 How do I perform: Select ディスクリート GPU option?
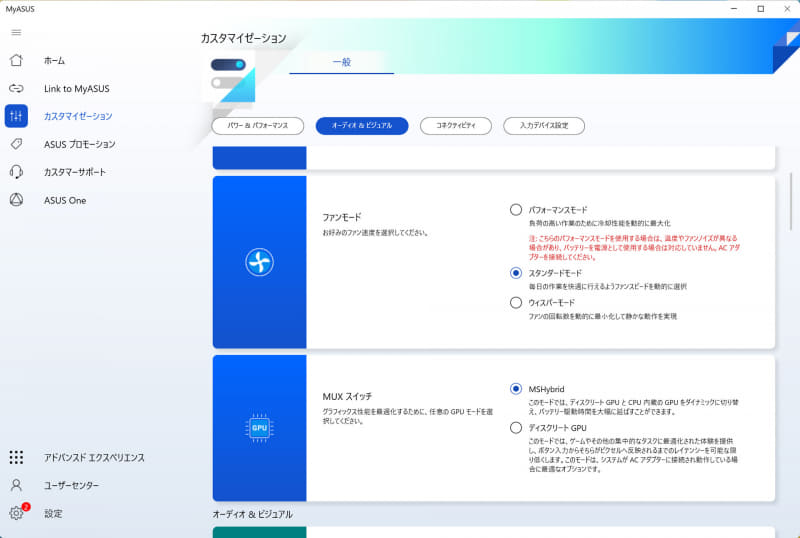[516, 428]
